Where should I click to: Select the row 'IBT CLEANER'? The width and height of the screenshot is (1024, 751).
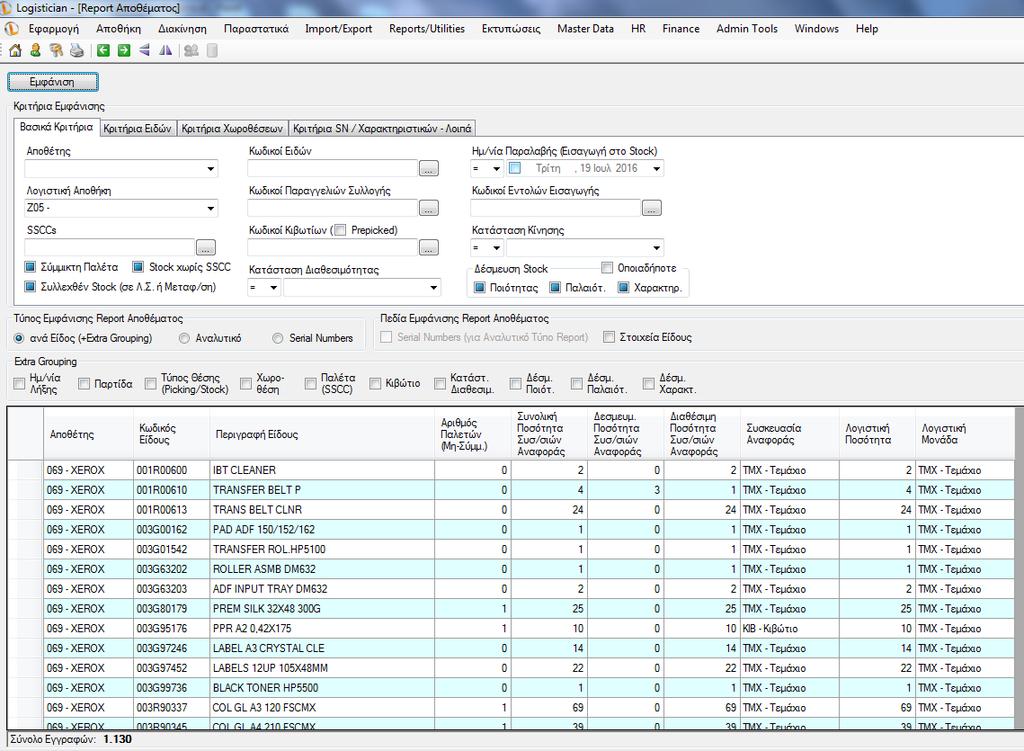(x=511, y=470)
